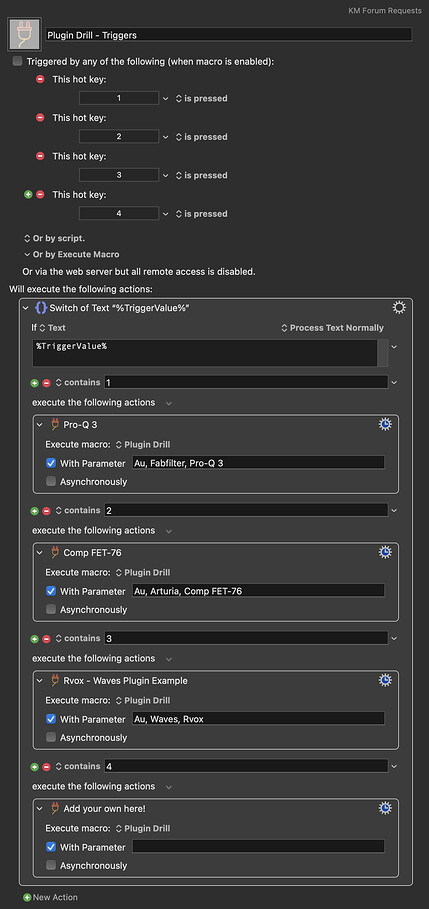Click the macro plug icon thumbnail

[x=24, y=34]
